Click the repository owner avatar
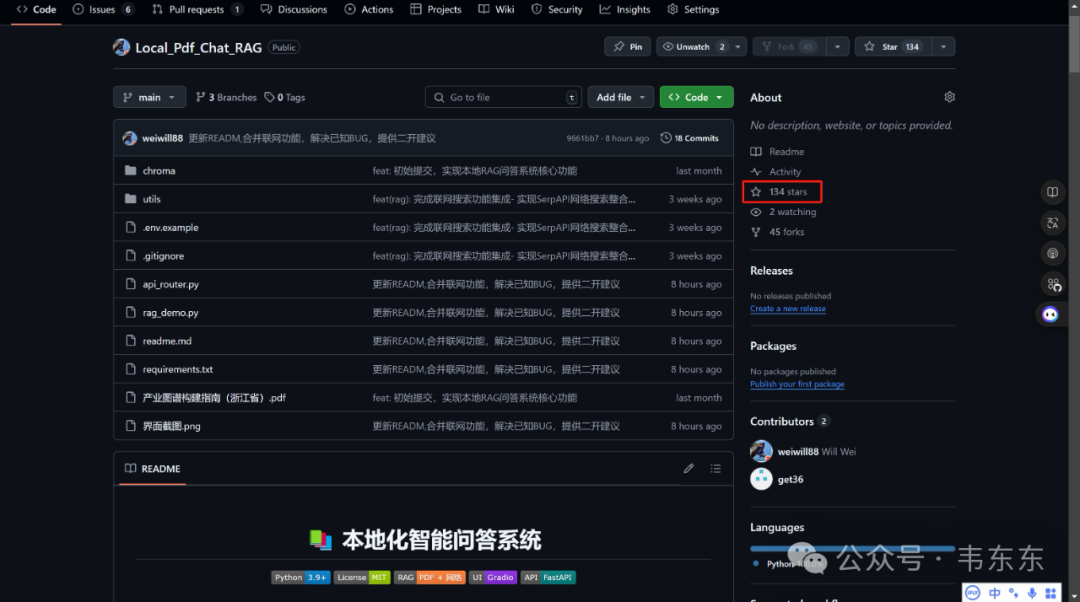 (x=121, y=48)
